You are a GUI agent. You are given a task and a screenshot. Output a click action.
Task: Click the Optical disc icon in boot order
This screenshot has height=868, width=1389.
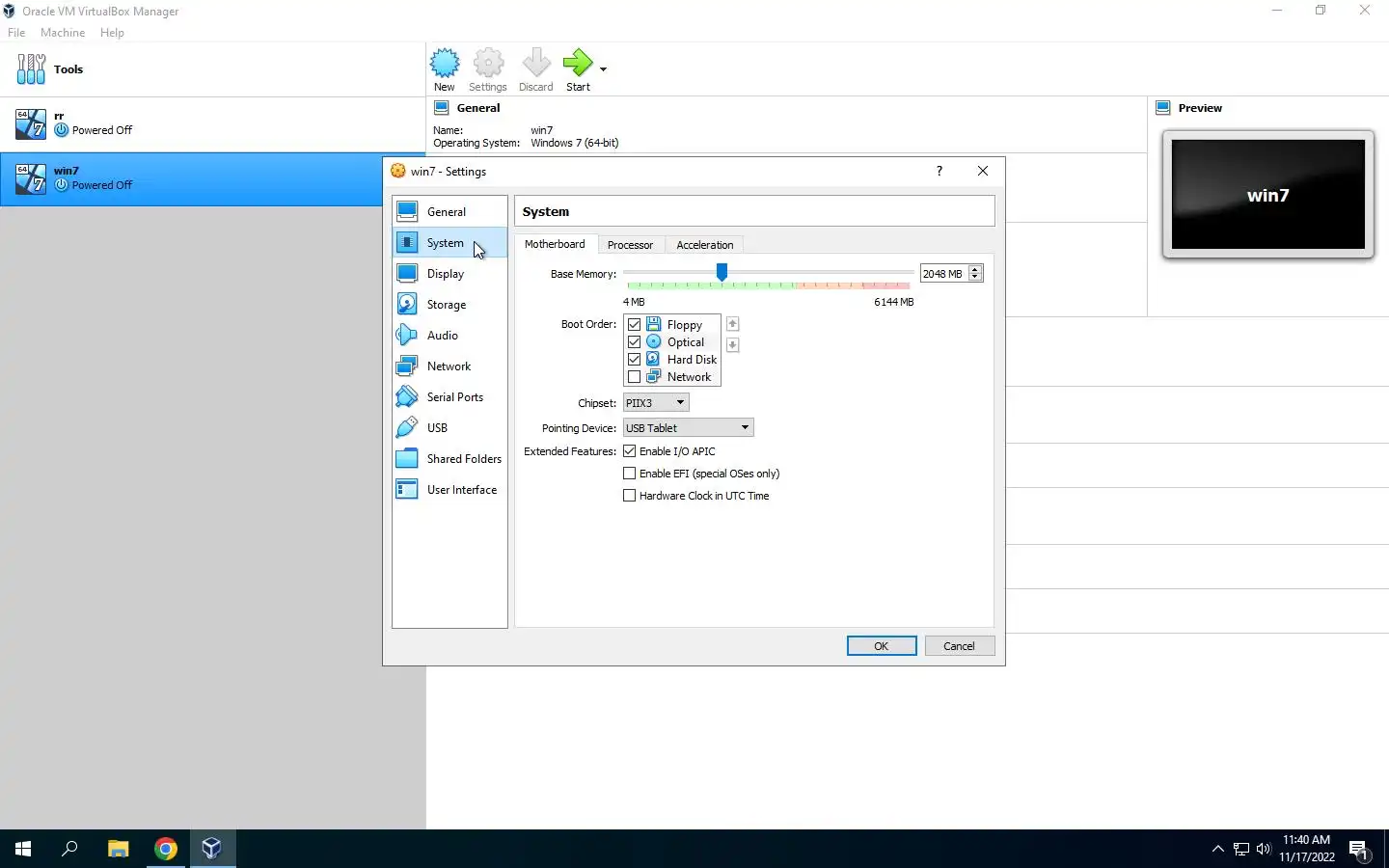click(x=654, y=341)
